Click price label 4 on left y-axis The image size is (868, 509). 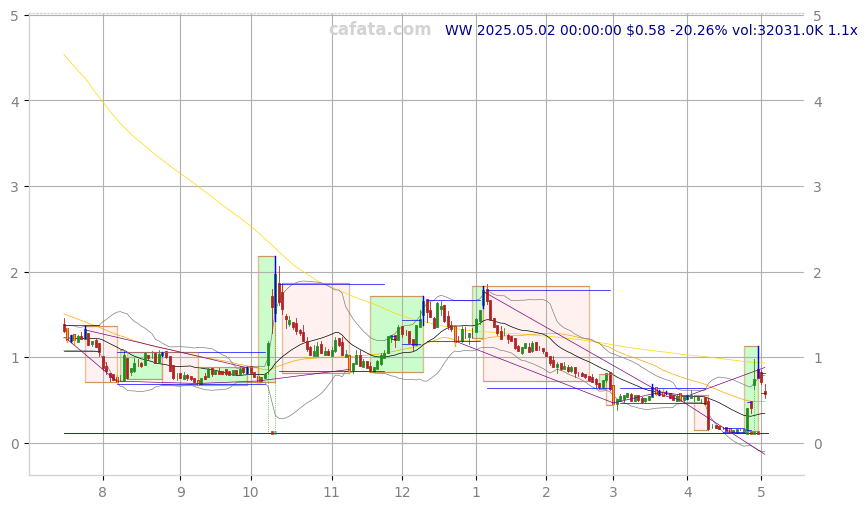(14, 102)
